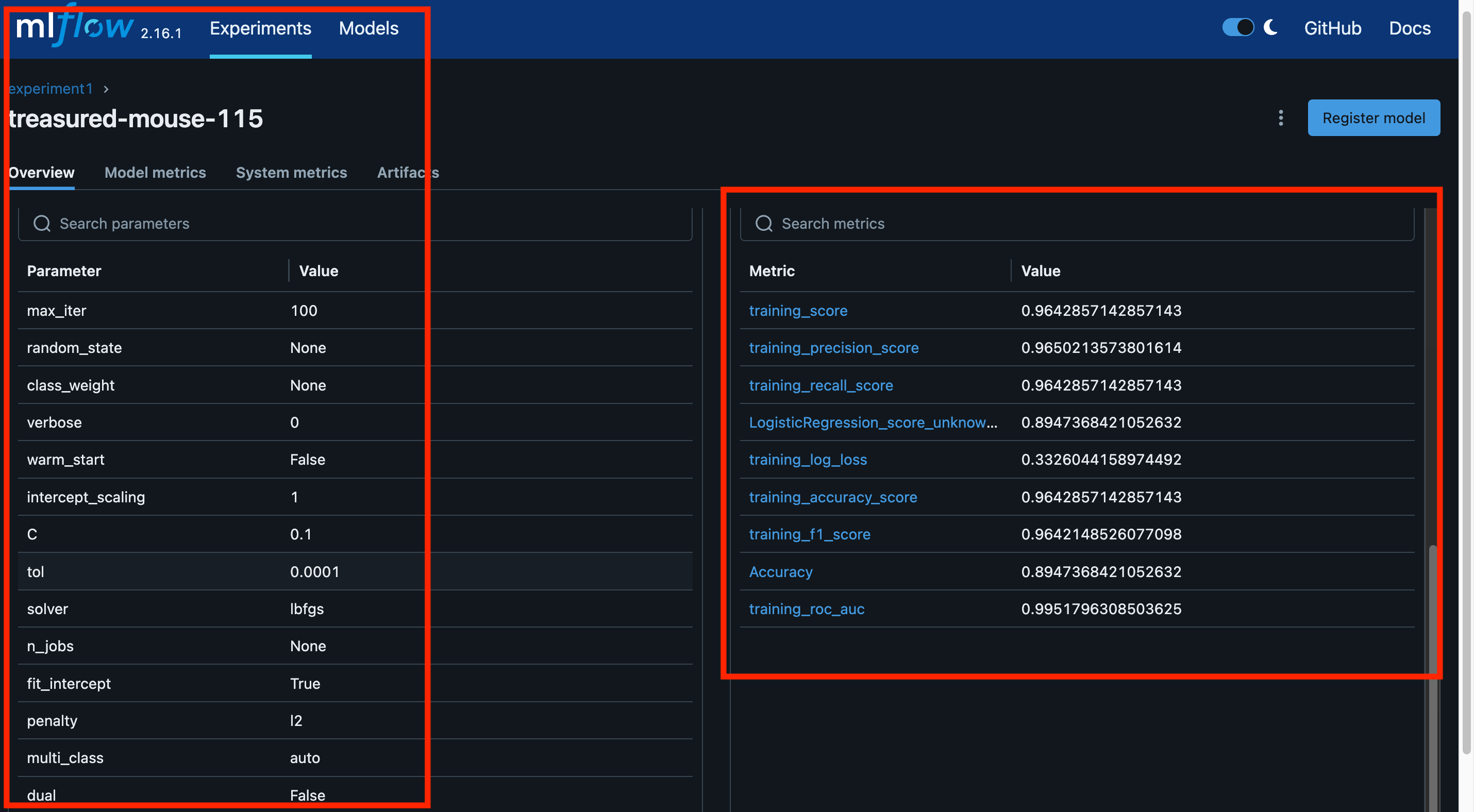1474x812 pixels.
Task: Click the moon dark-mode icon
Action: (1271, 27)
